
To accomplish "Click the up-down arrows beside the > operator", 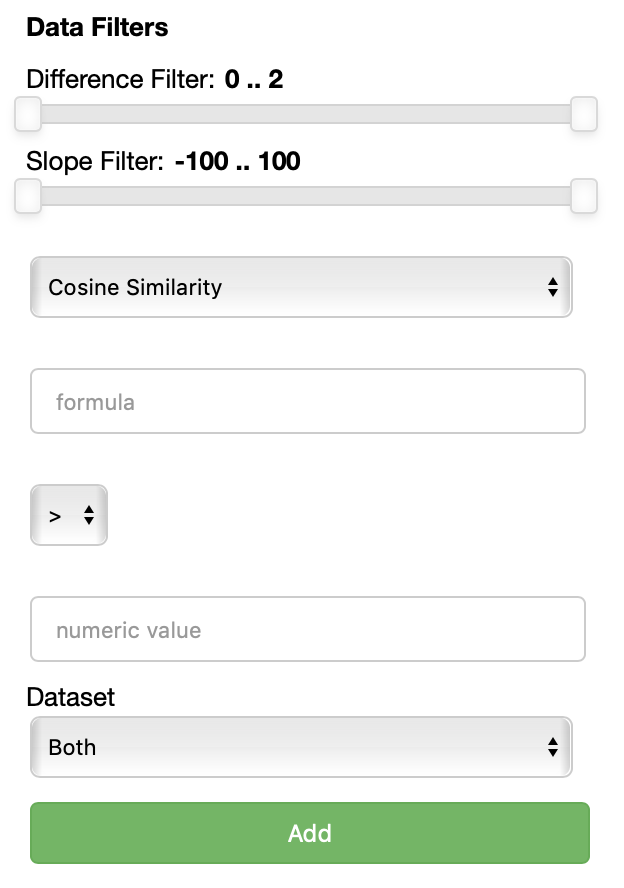I will [x=88, y=515].
